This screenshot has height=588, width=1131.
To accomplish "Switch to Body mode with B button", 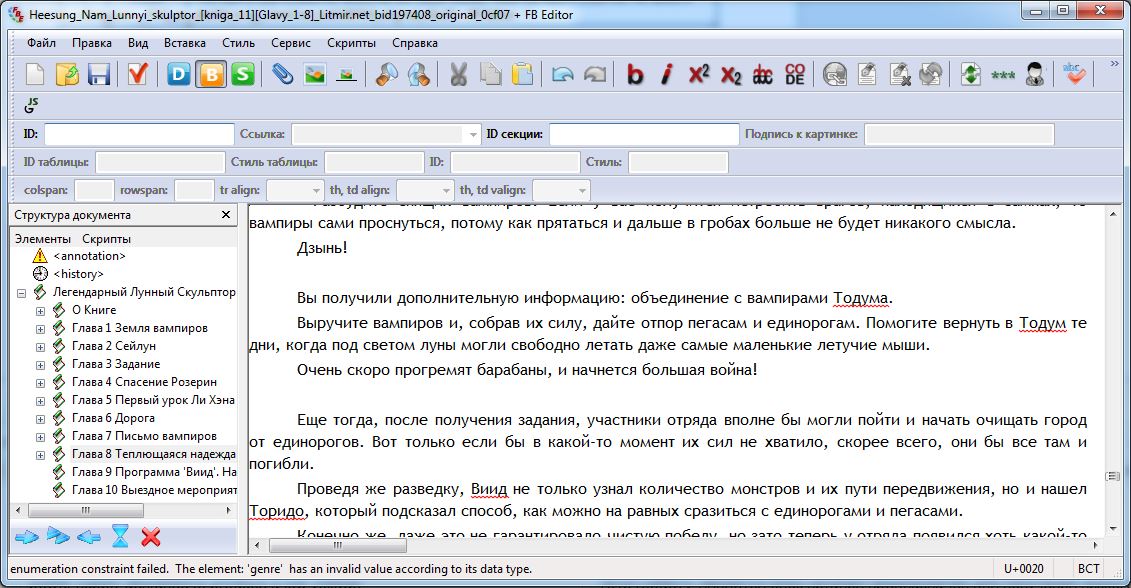I will pyautogui.click(x=211, y=74).
